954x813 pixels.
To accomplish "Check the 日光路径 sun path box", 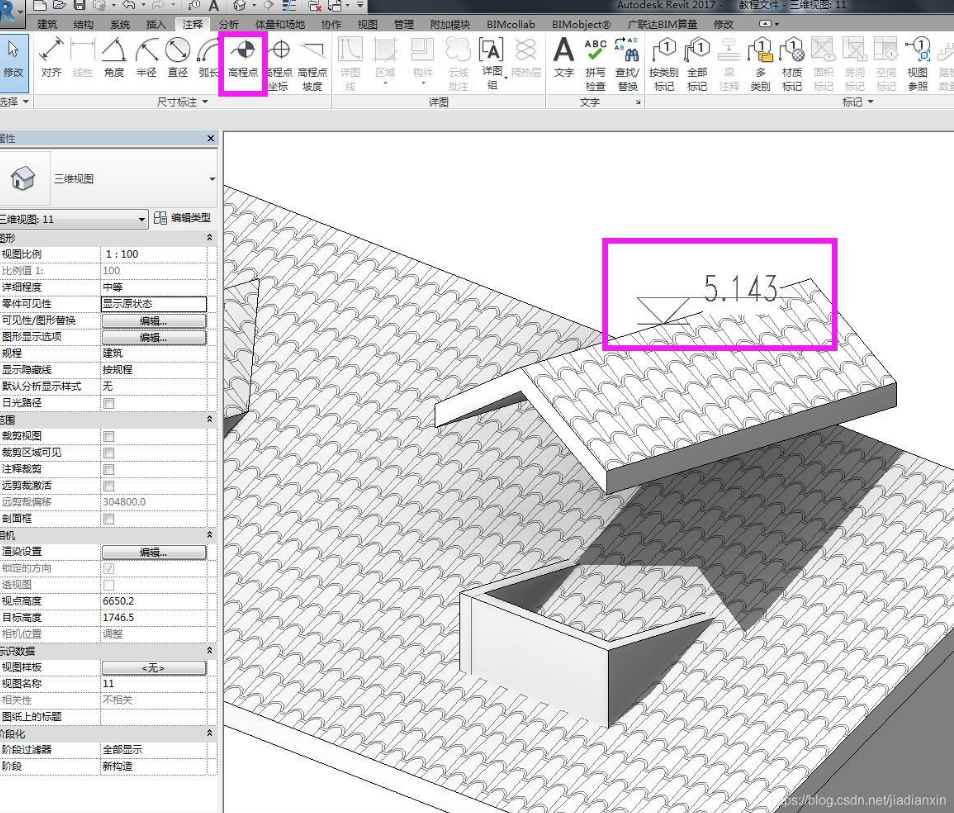I will click(109, 403).
